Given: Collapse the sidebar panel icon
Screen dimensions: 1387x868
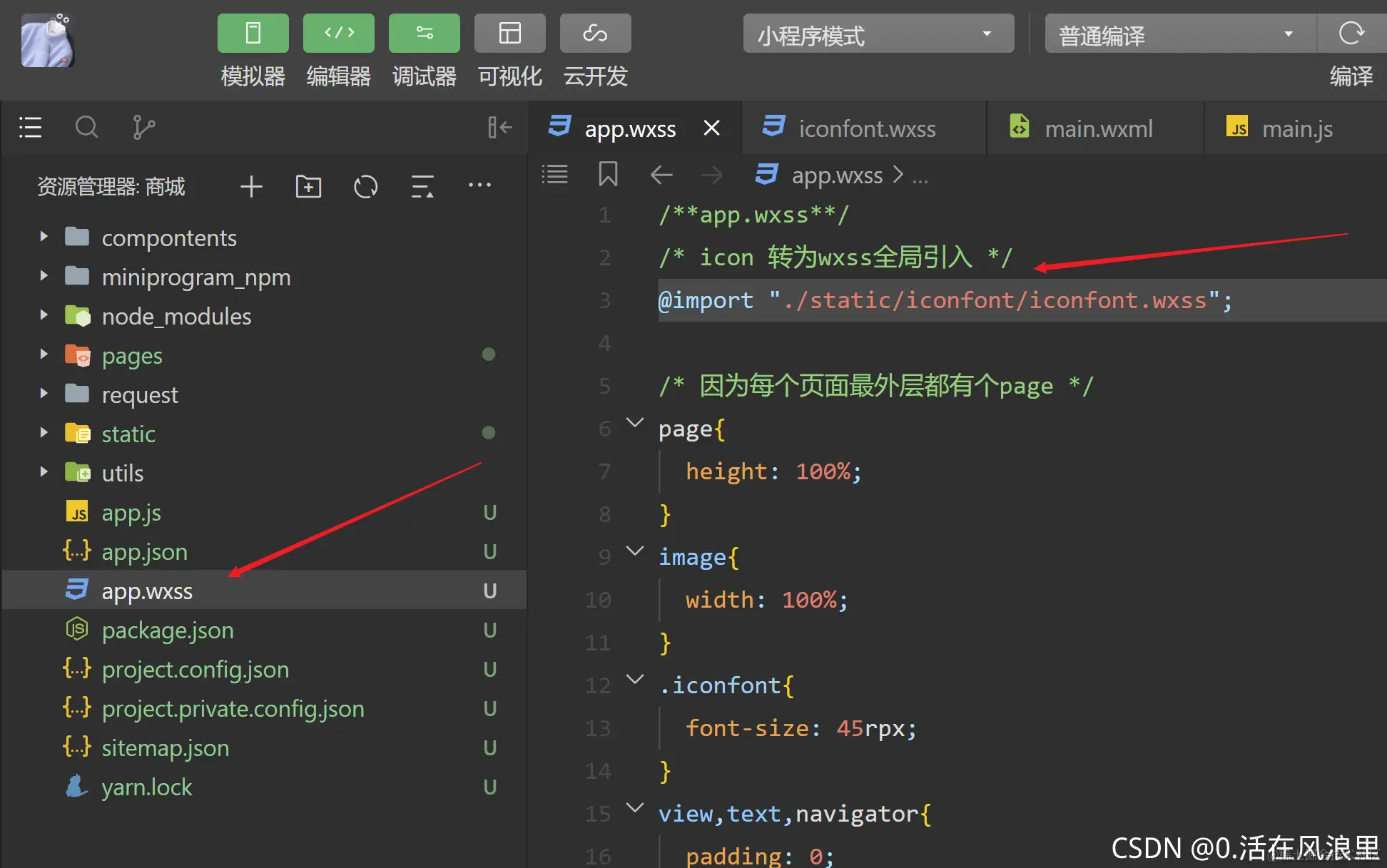Looking at the screenshot, I should pos(499,128).
